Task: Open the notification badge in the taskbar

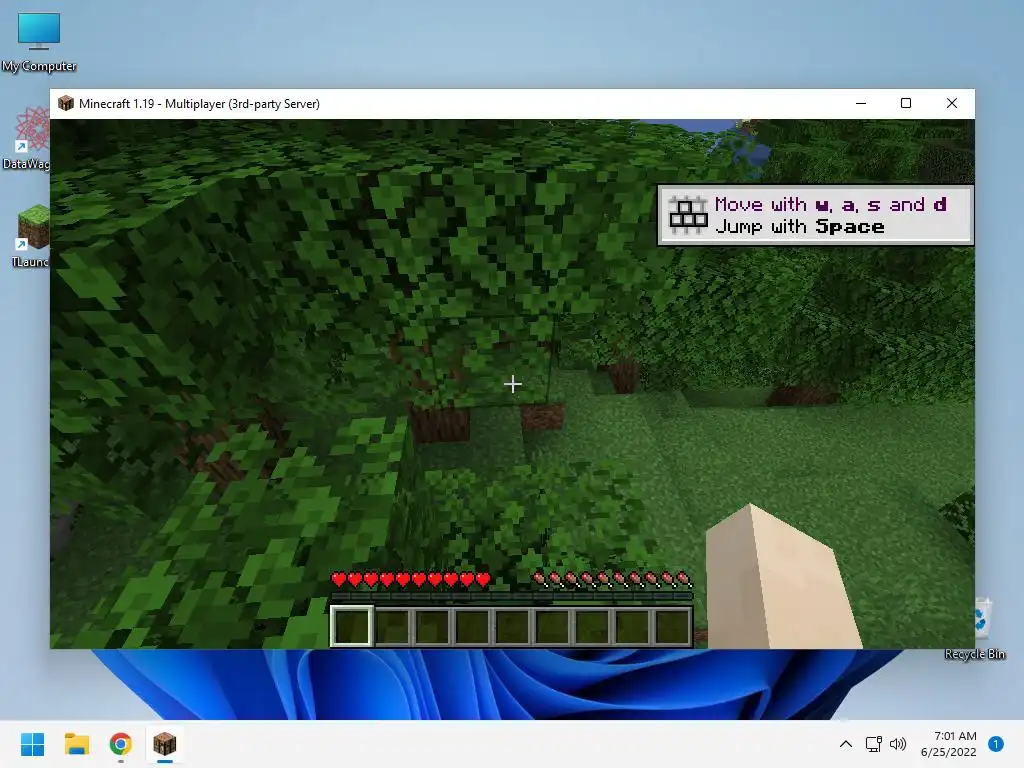Action: pos(995,744)
